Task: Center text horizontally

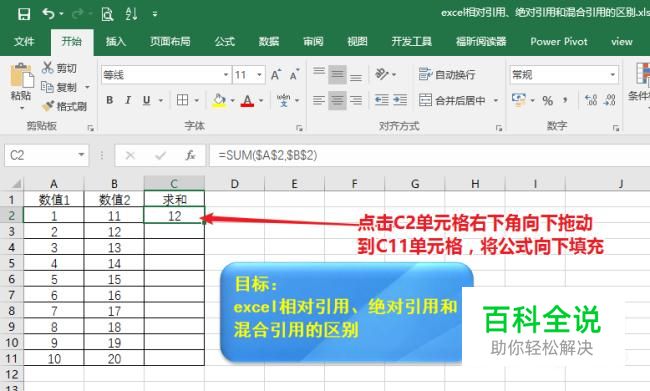Action: click(x=337, y=100)
